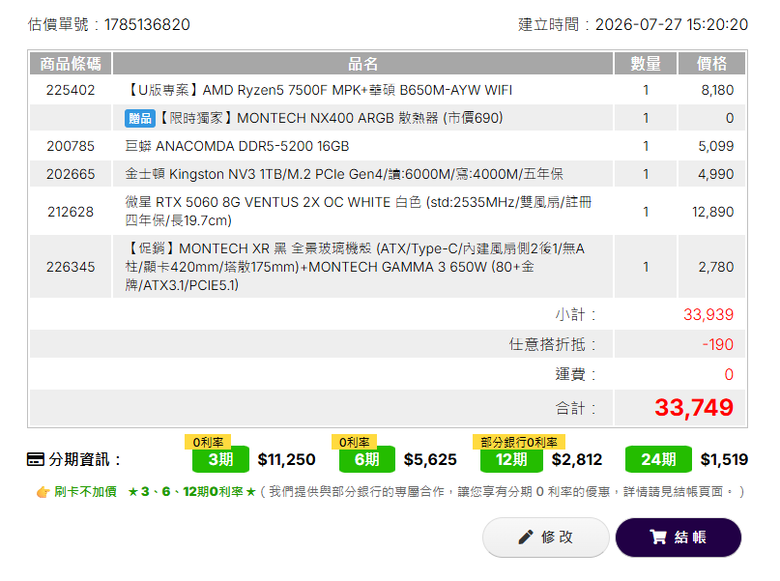The image size is (780, 581).
Task: Click the 修改 edit button
Action: tap(546, 537)
